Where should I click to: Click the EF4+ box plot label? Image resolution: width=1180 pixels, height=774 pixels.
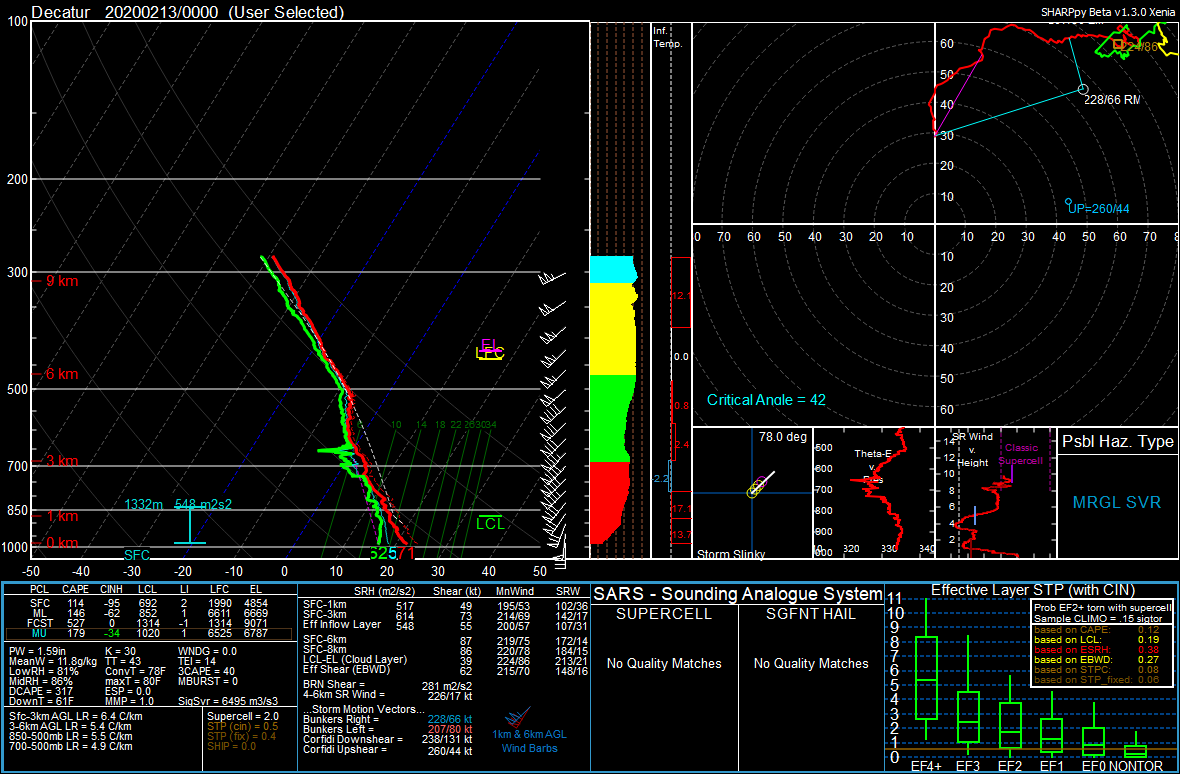[x=925, y=766]
